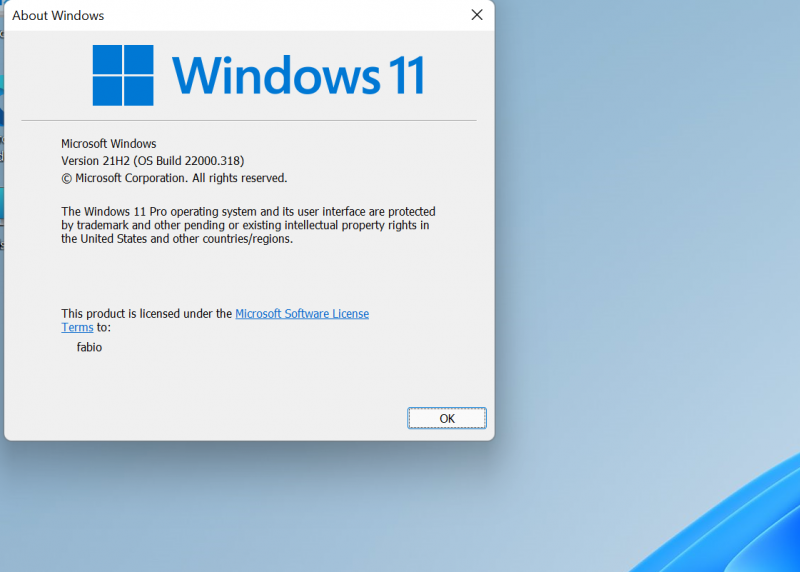
Task: Click the 'Version 21H2 (OS Build 22000.318)' text
Action: 153,161
